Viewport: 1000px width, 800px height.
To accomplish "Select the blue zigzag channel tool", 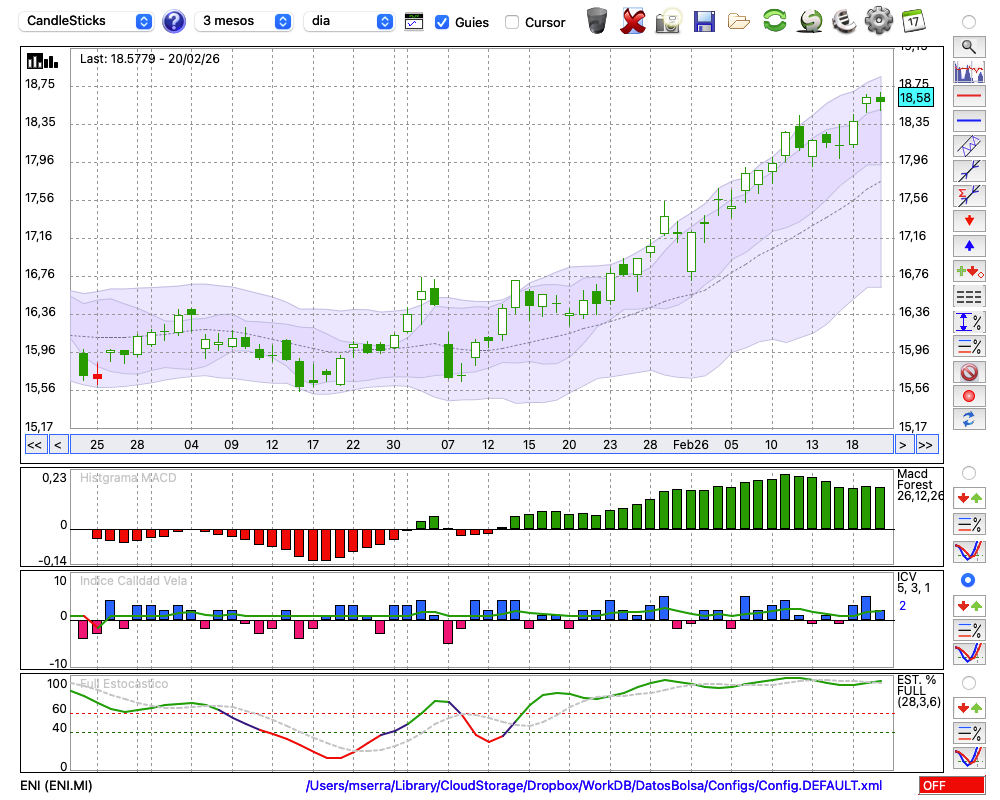I will [x=968, y=146].
